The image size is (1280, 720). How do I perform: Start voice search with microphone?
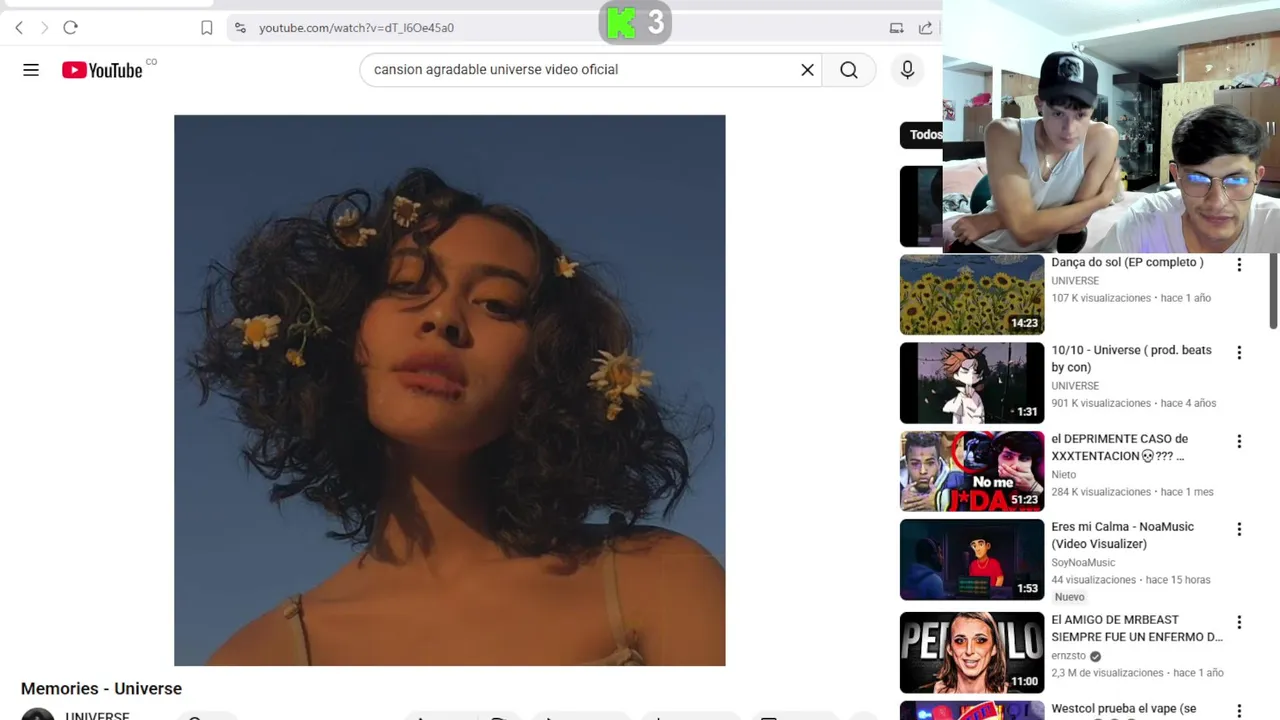click(907, 70)
